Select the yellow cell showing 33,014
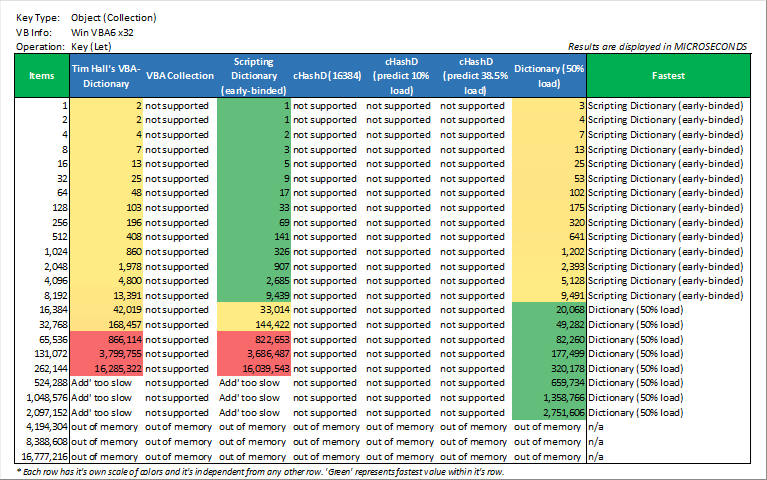Screen dimensions: 767x480 (x=252, y=310)
